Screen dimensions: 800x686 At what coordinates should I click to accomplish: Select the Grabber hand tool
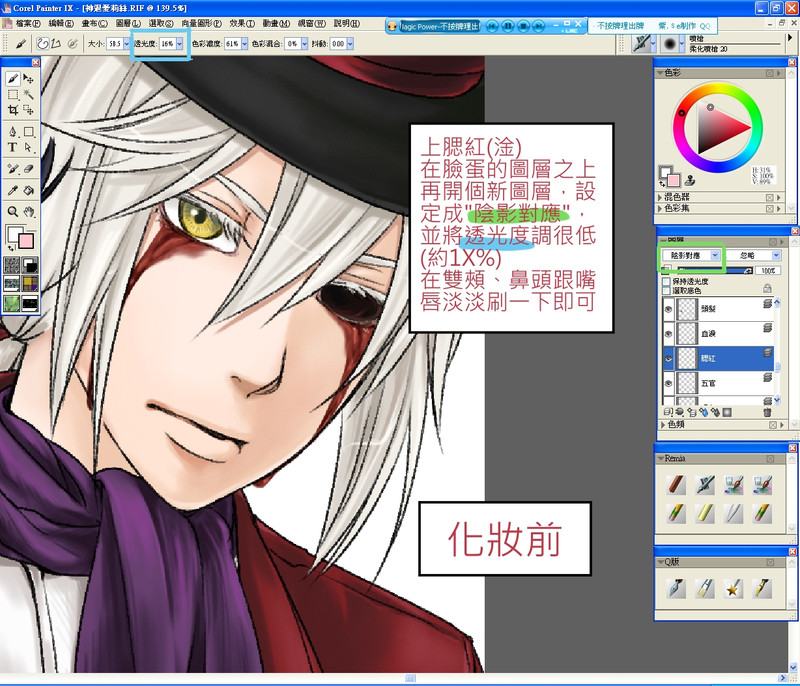click(x=29, y=211)
